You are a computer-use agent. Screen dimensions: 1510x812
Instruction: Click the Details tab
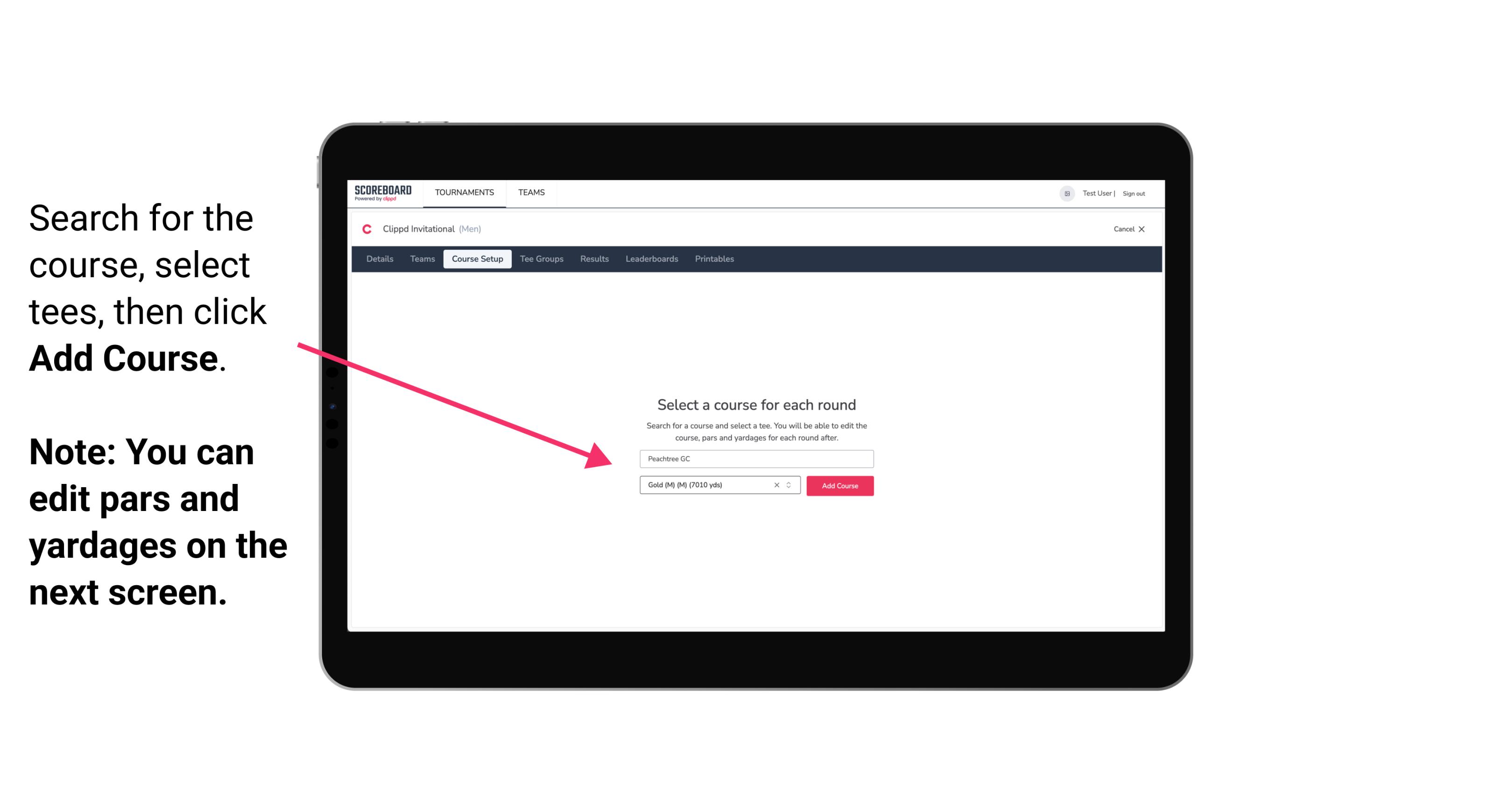click(x=379, y=259)
